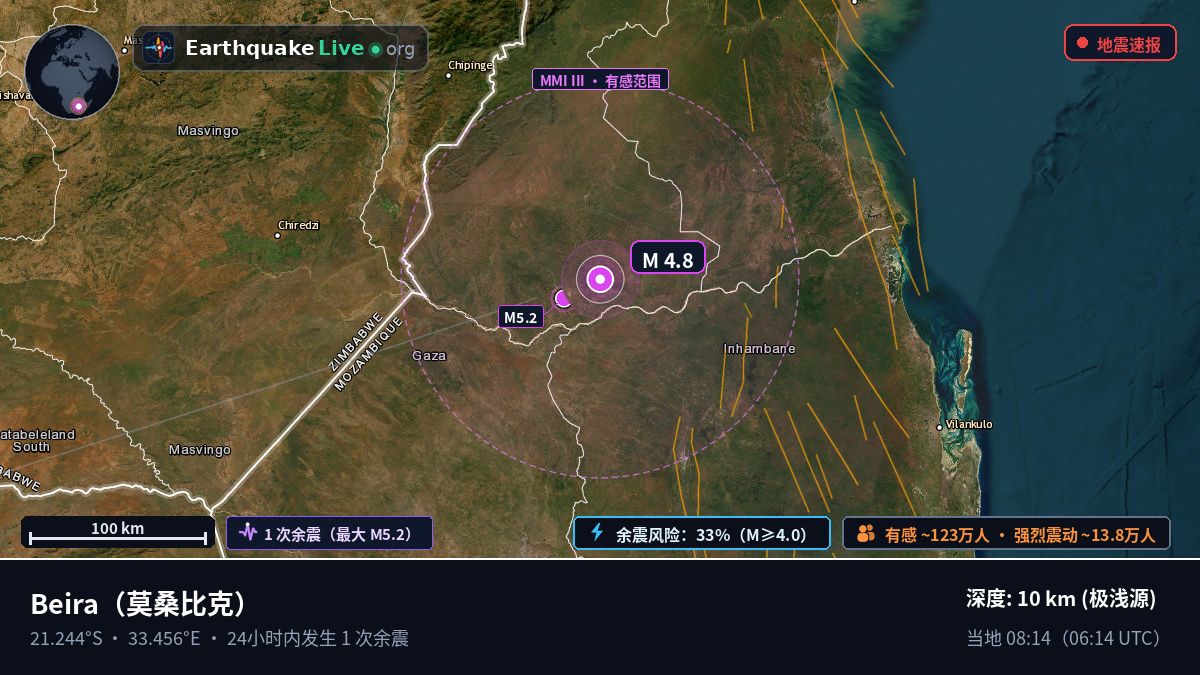
Task: Open the 1 次余震 summary panel
Action: [329, 533]
